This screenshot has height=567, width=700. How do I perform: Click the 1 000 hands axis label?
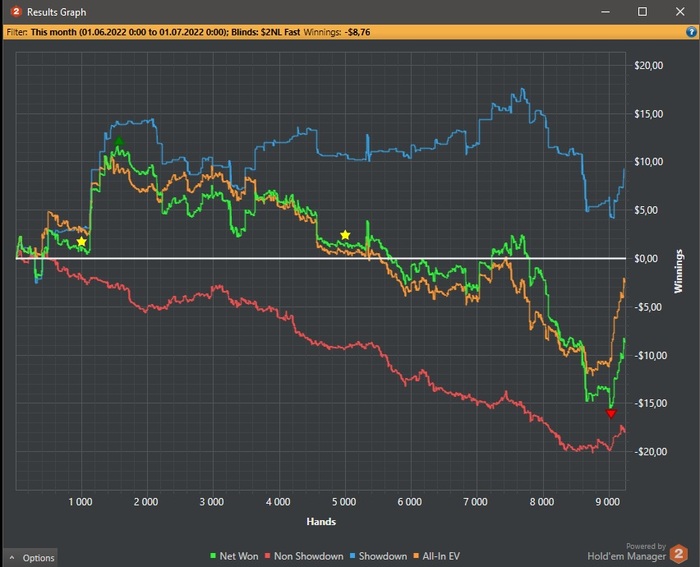click(80, 502)
